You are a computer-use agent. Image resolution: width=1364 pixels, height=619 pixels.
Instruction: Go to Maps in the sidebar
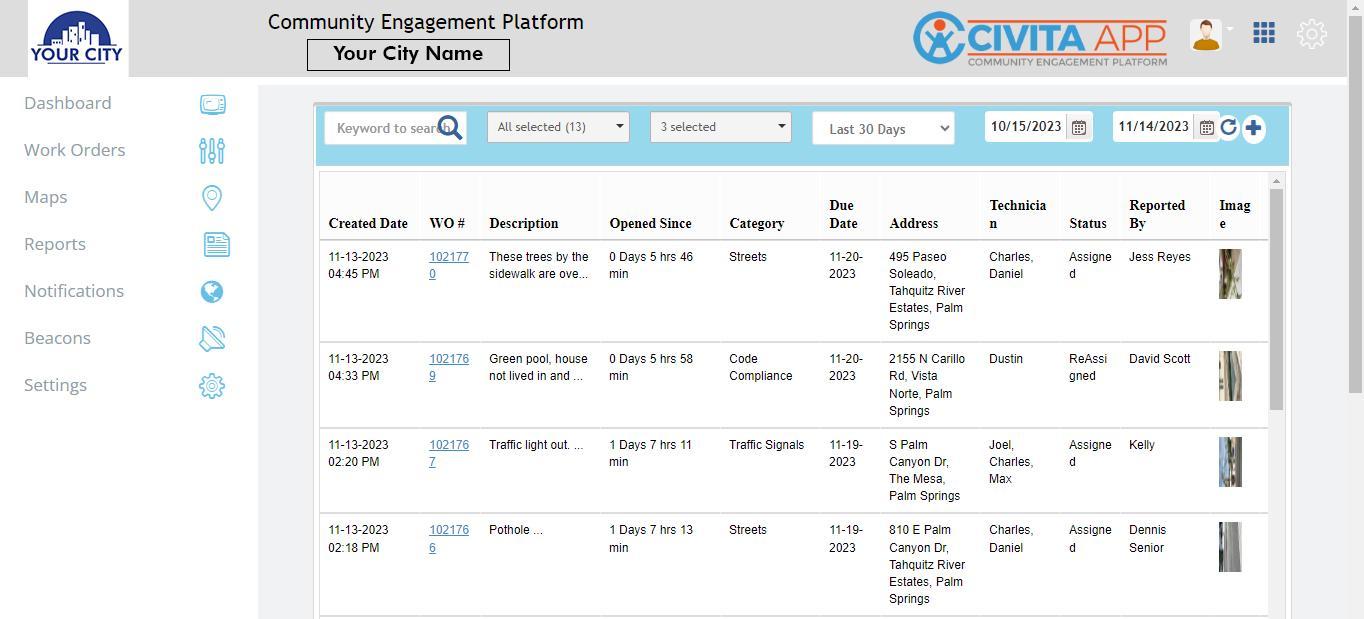[x=46, y=197]
